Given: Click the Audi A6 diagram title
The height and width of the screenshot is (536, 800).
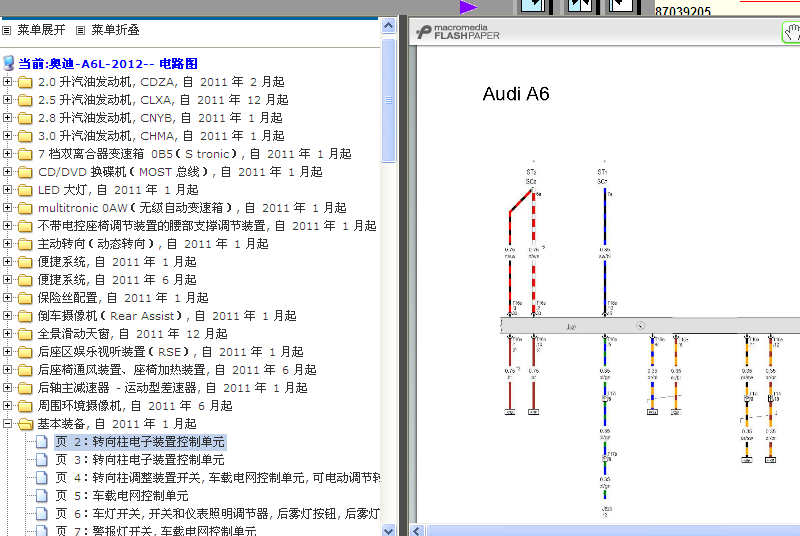Looking at the screenshot, I should coord(516,94).
